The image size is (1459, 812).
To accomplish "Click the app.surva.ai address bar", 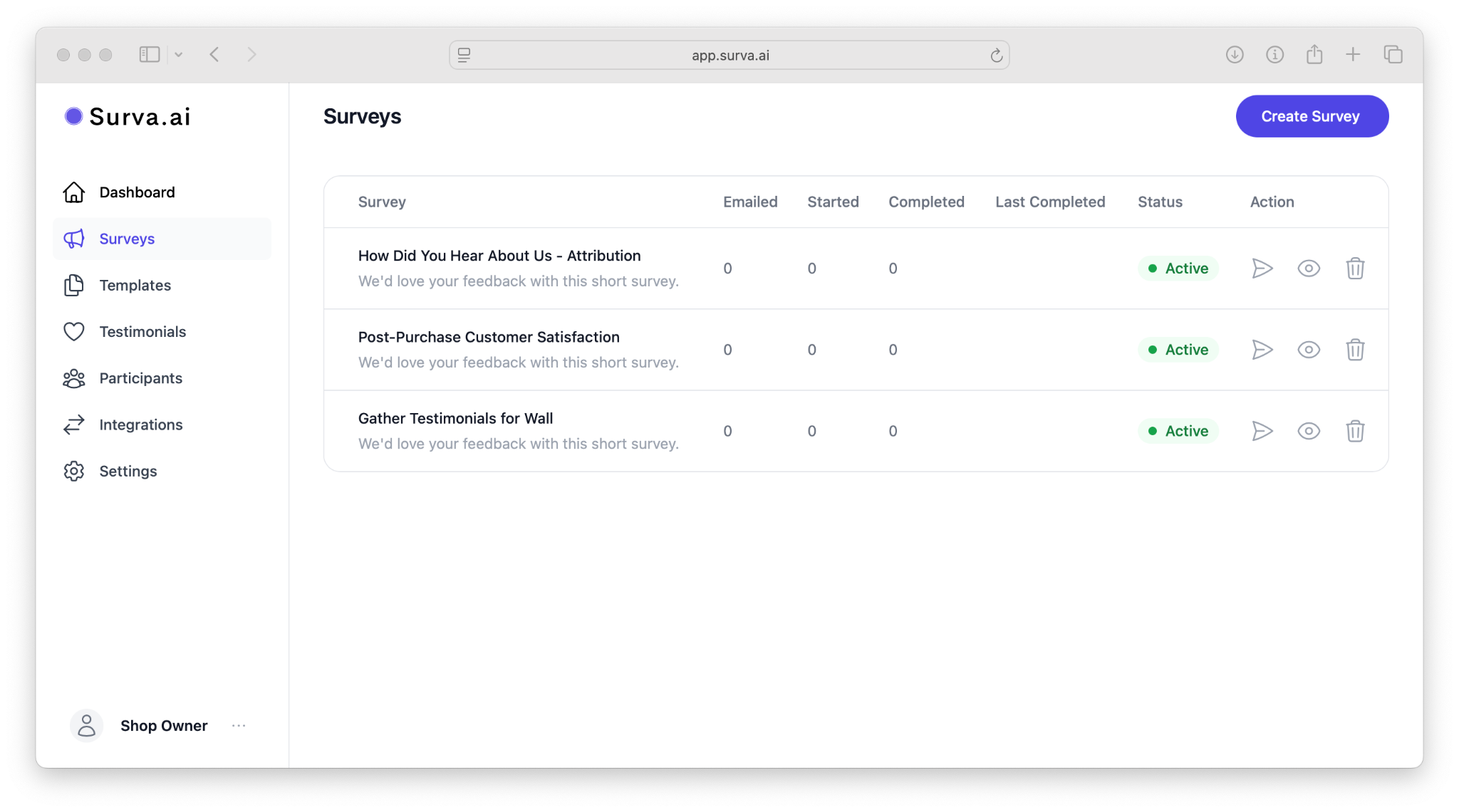I will (729, 56).
